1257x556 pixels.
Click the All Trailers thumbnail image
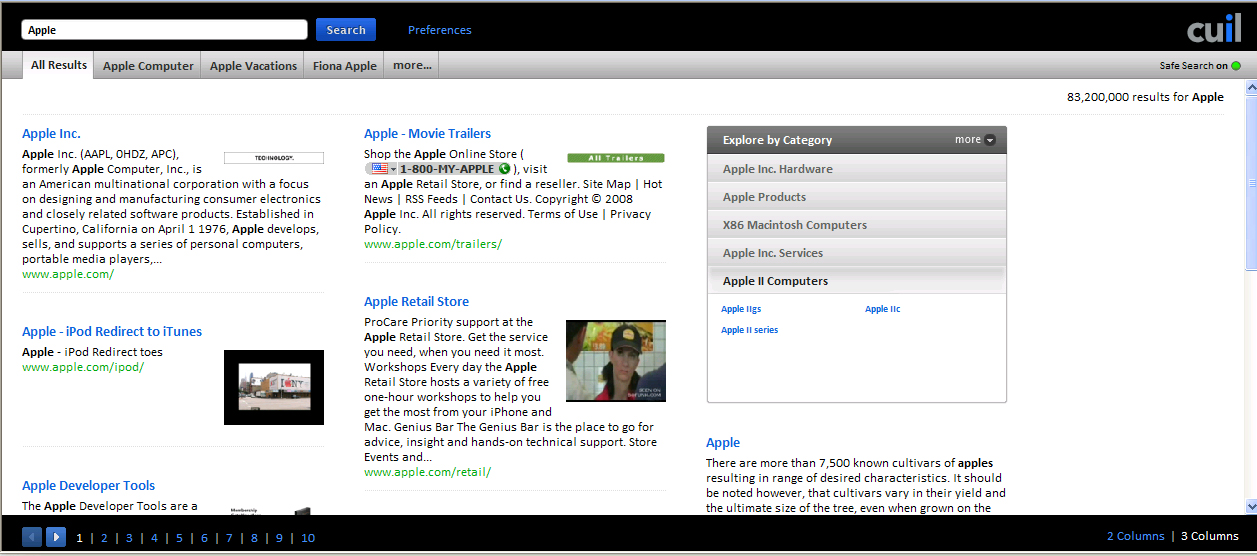pyautogui.click(x=616, y=158)
